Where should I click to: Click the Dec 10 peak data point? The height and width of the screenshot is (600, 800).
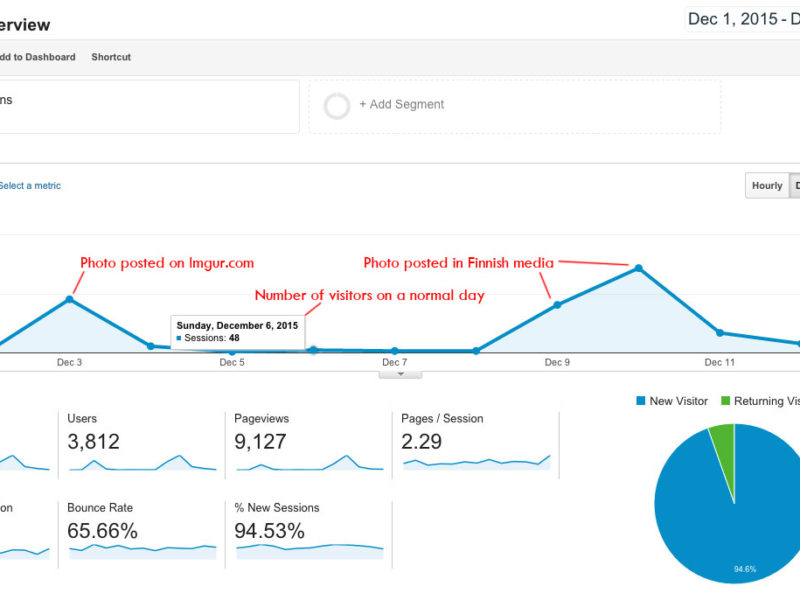point(638,268)
